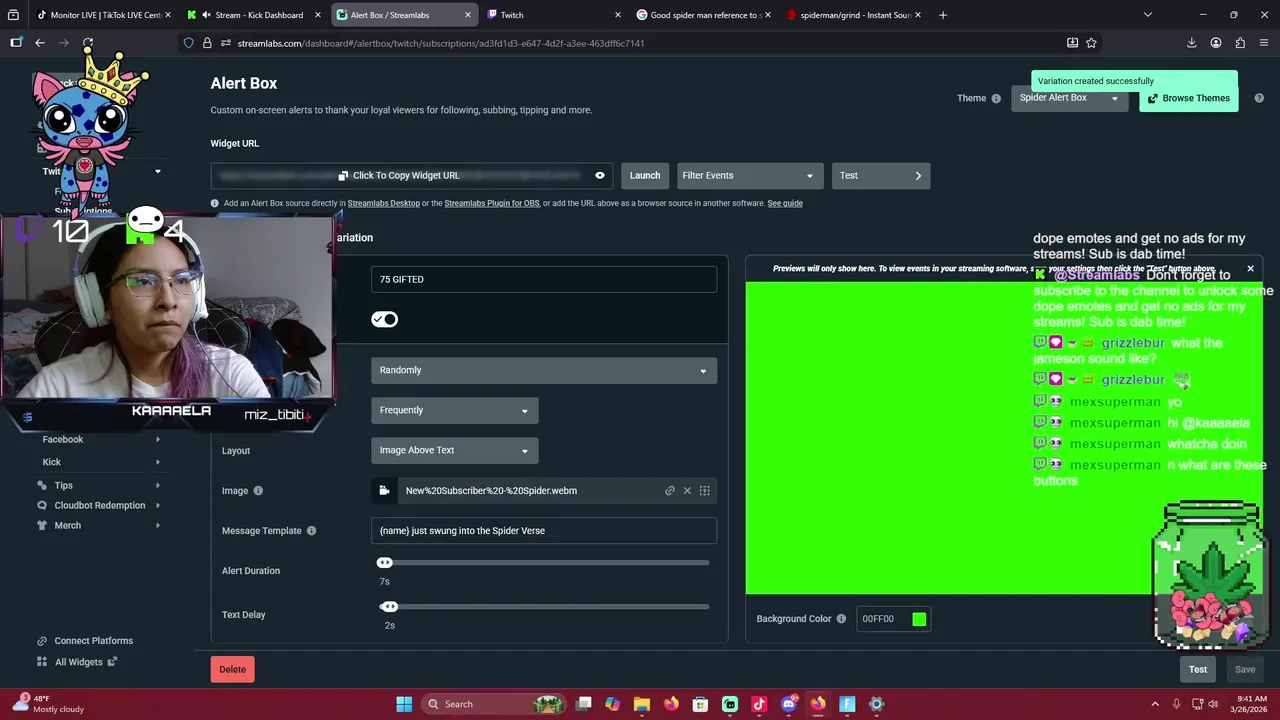Click the 75 GIFTED name field
This screenshot has height=720, width=1280.
[544, 280]
